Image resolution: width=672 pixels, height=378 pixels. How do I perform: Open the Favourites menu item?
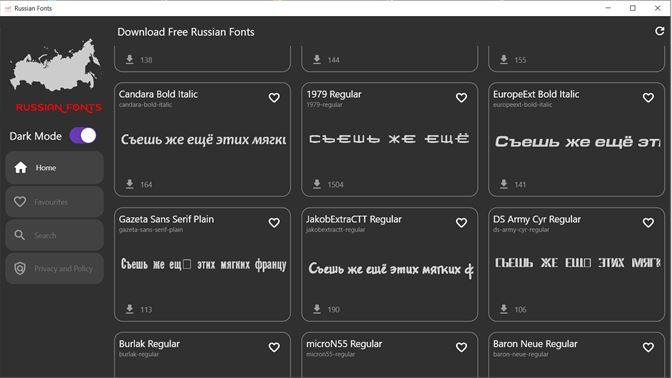[x=54, y=201]
